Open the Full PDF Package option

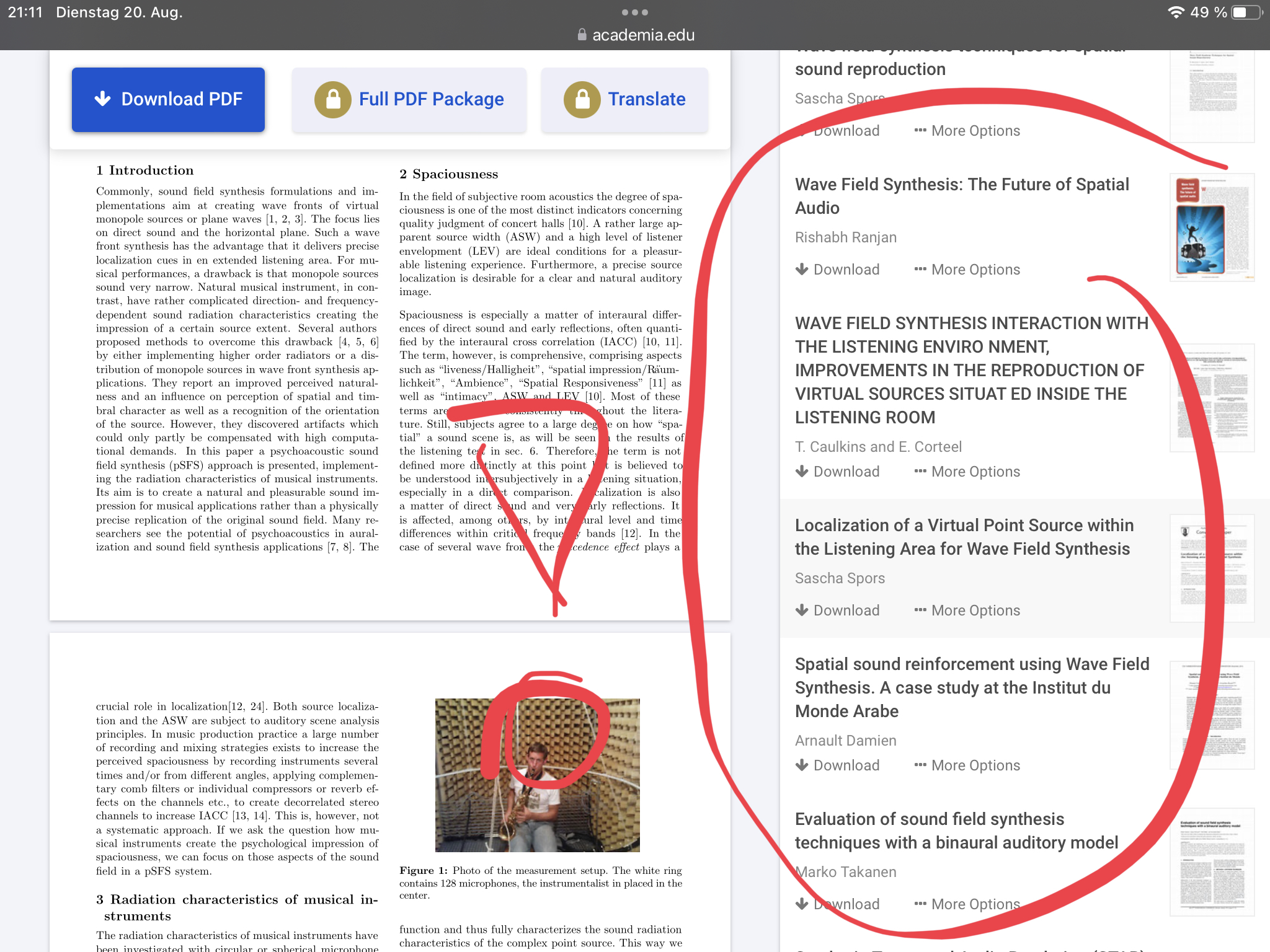(409, 99)
